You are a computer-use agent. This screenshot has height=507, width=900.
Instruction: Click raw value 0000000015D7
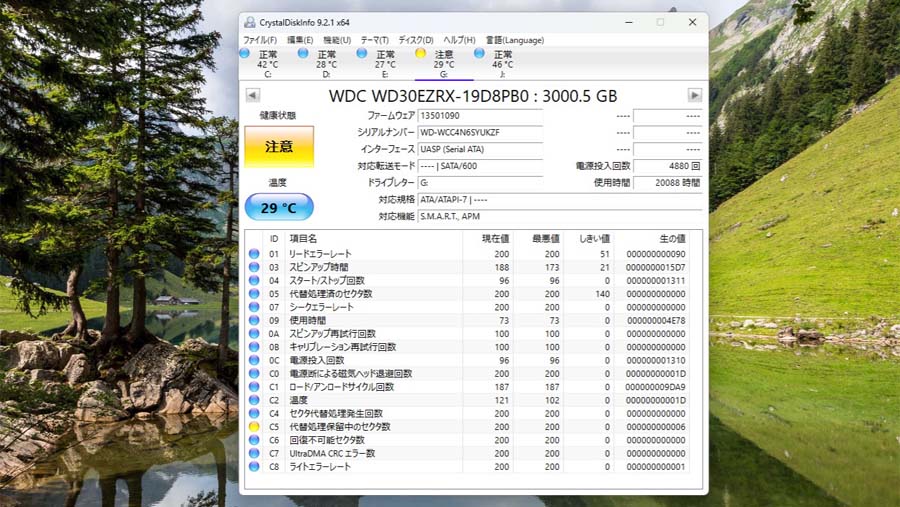(656, 267)
